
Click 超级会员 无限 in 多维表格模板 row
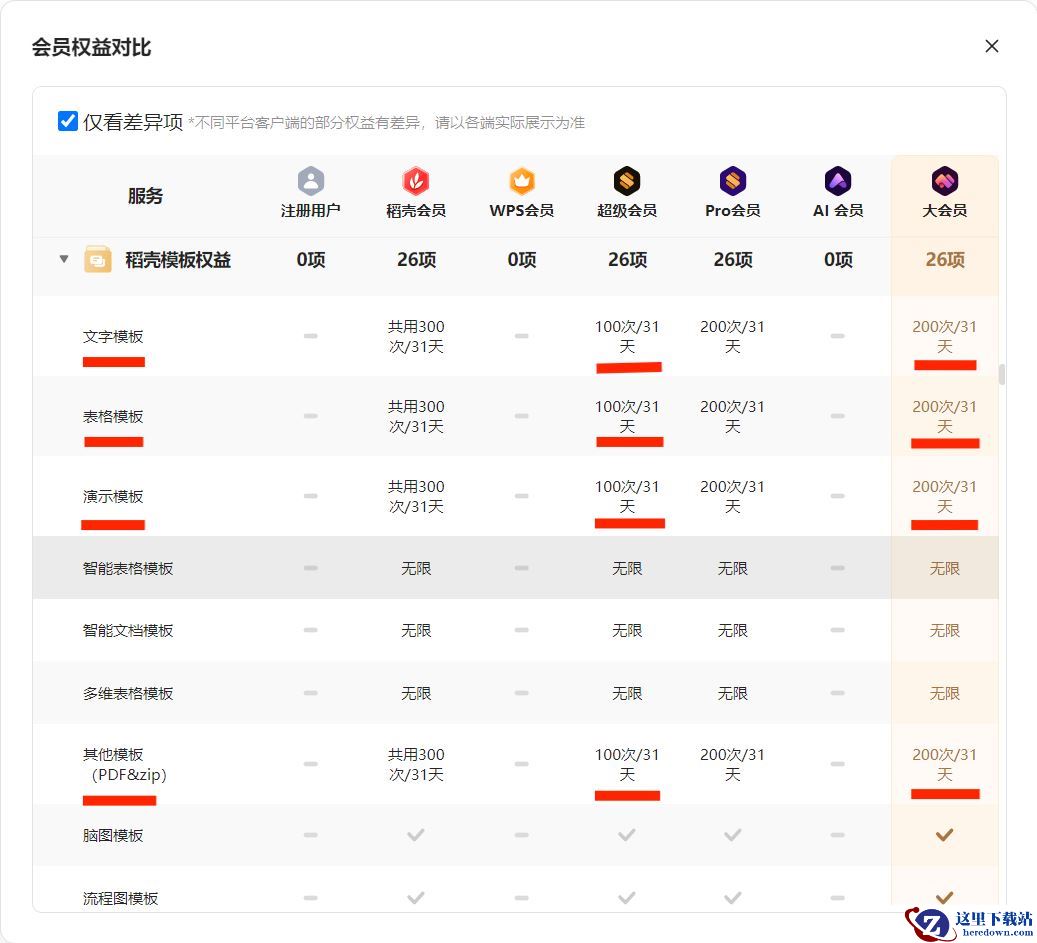627,694
